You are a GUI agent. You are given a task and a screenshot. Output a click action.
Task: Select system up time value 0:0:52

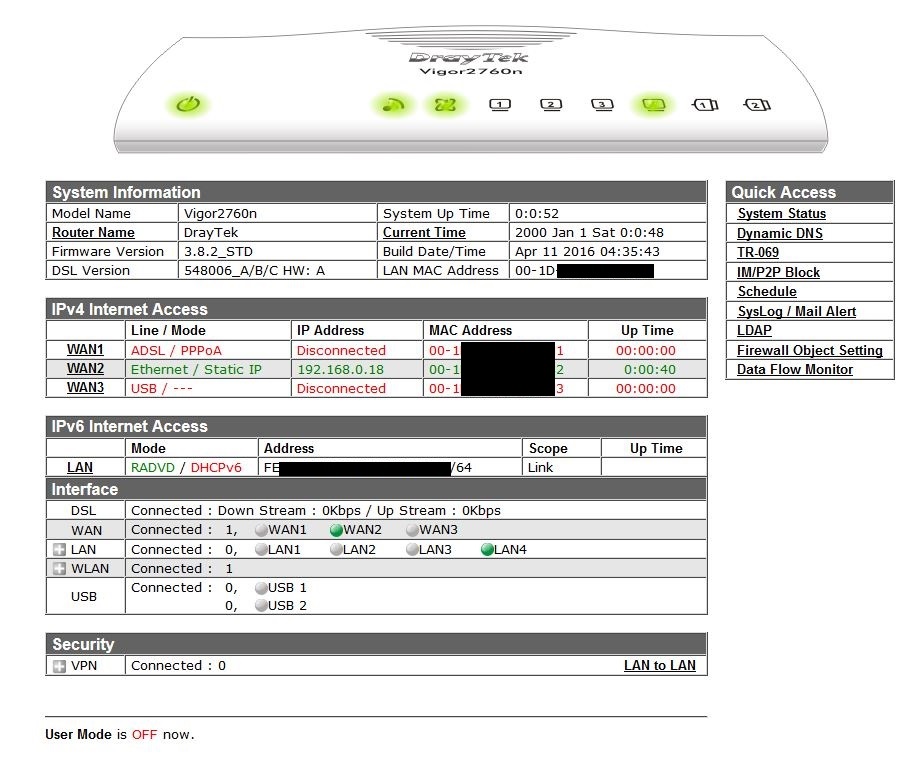coord(537,213)
